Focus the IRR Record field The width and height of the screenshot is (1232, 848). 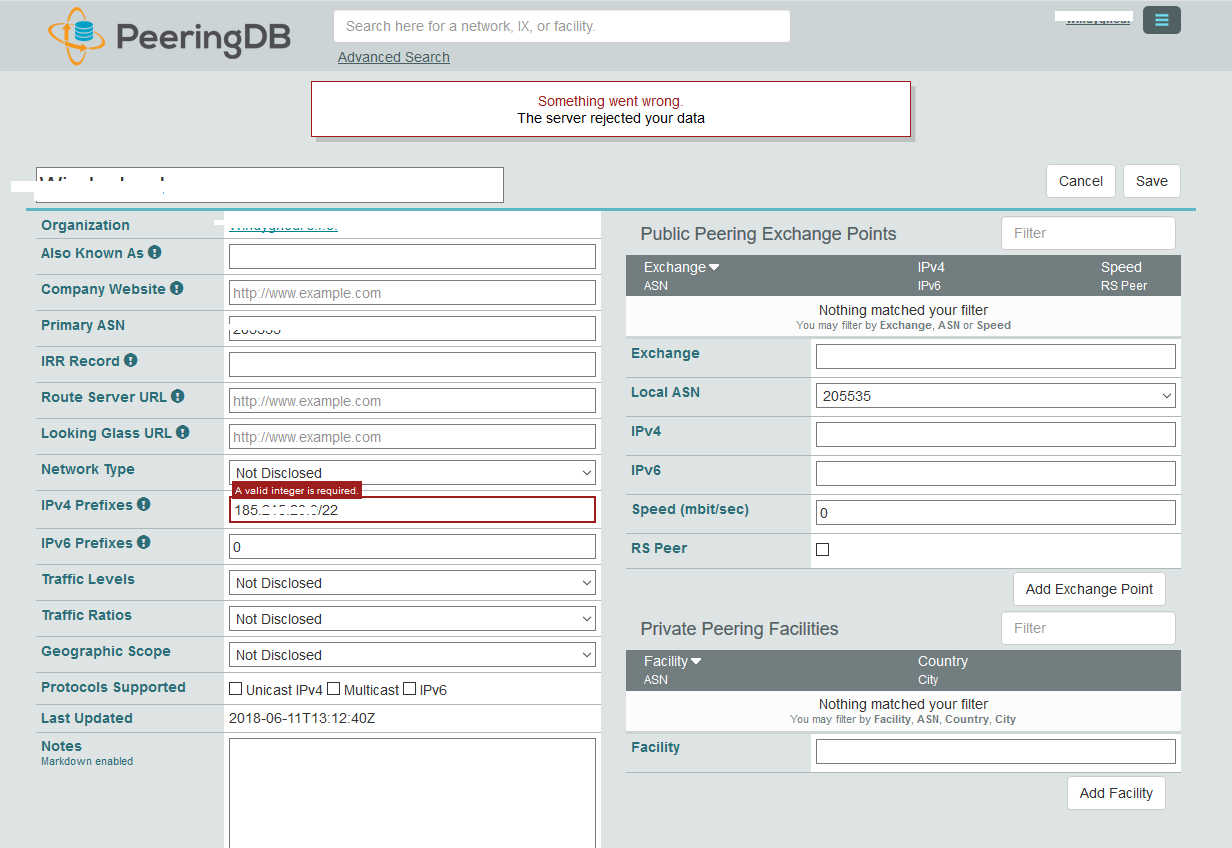point(412,364)
